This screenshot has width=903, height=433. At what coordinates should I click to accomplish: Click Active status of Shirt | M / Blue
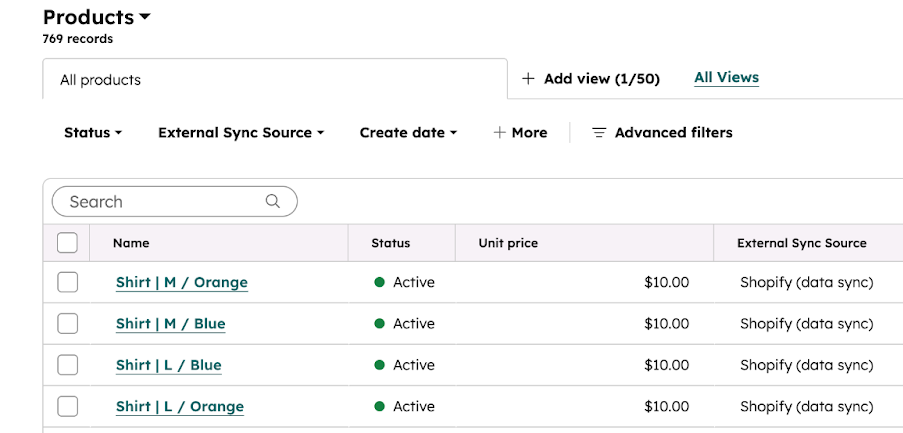[404, 324]
